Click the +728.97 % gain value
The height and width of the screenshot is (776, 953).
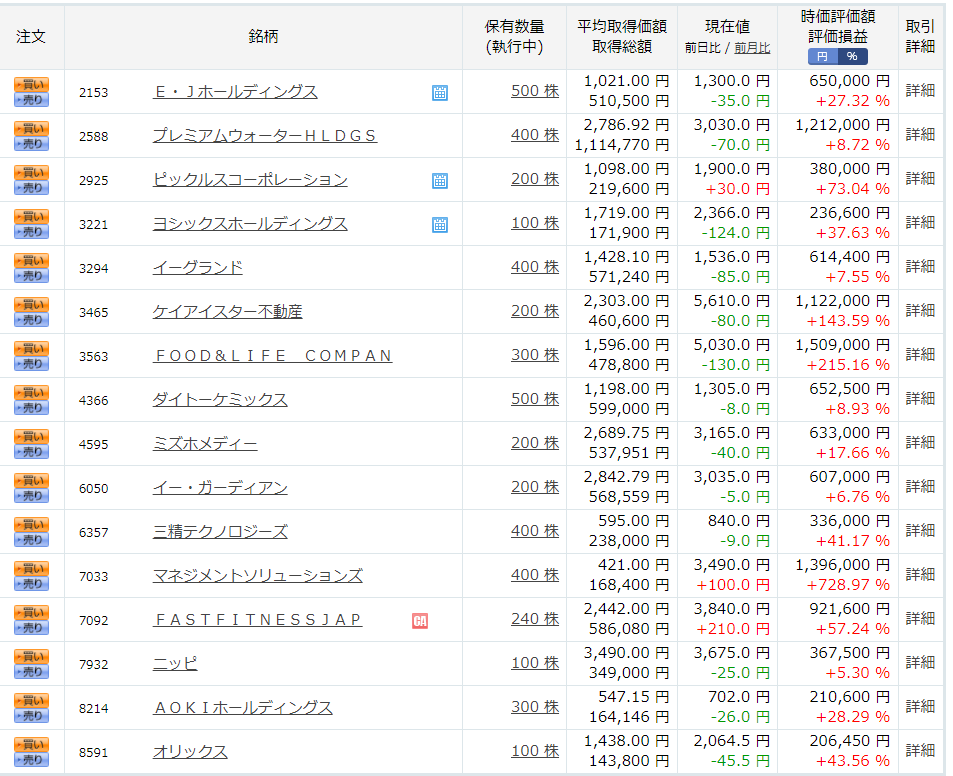(848, 585)
